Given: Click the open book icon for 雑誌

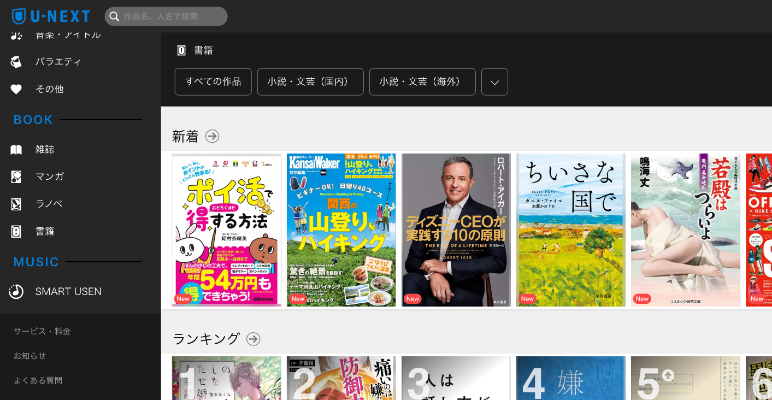Looking at the screenshot, I should coord(16,150).
